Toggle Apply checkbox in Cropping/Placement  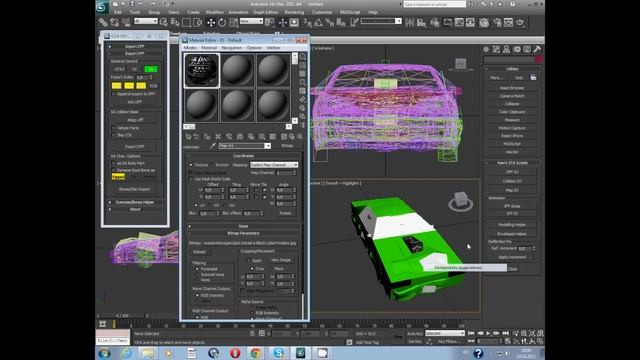pyautogui.click(x=248, y=260)
